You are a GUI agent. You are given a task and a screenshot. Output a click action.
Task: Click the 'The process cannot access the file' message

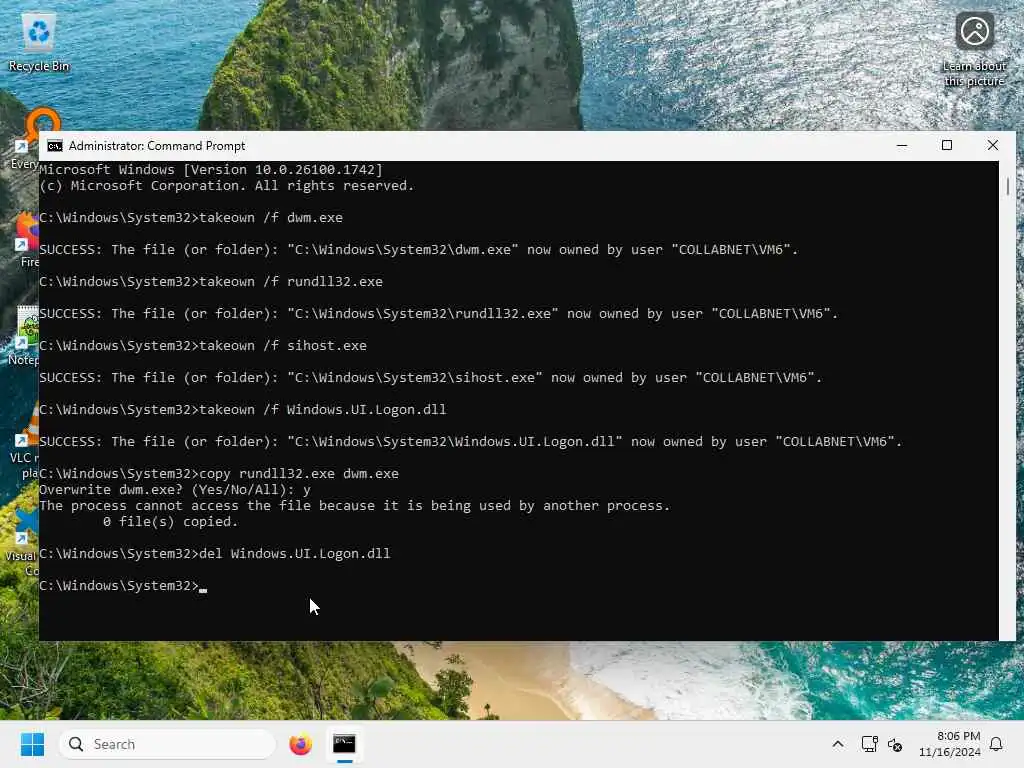point(355,505)
